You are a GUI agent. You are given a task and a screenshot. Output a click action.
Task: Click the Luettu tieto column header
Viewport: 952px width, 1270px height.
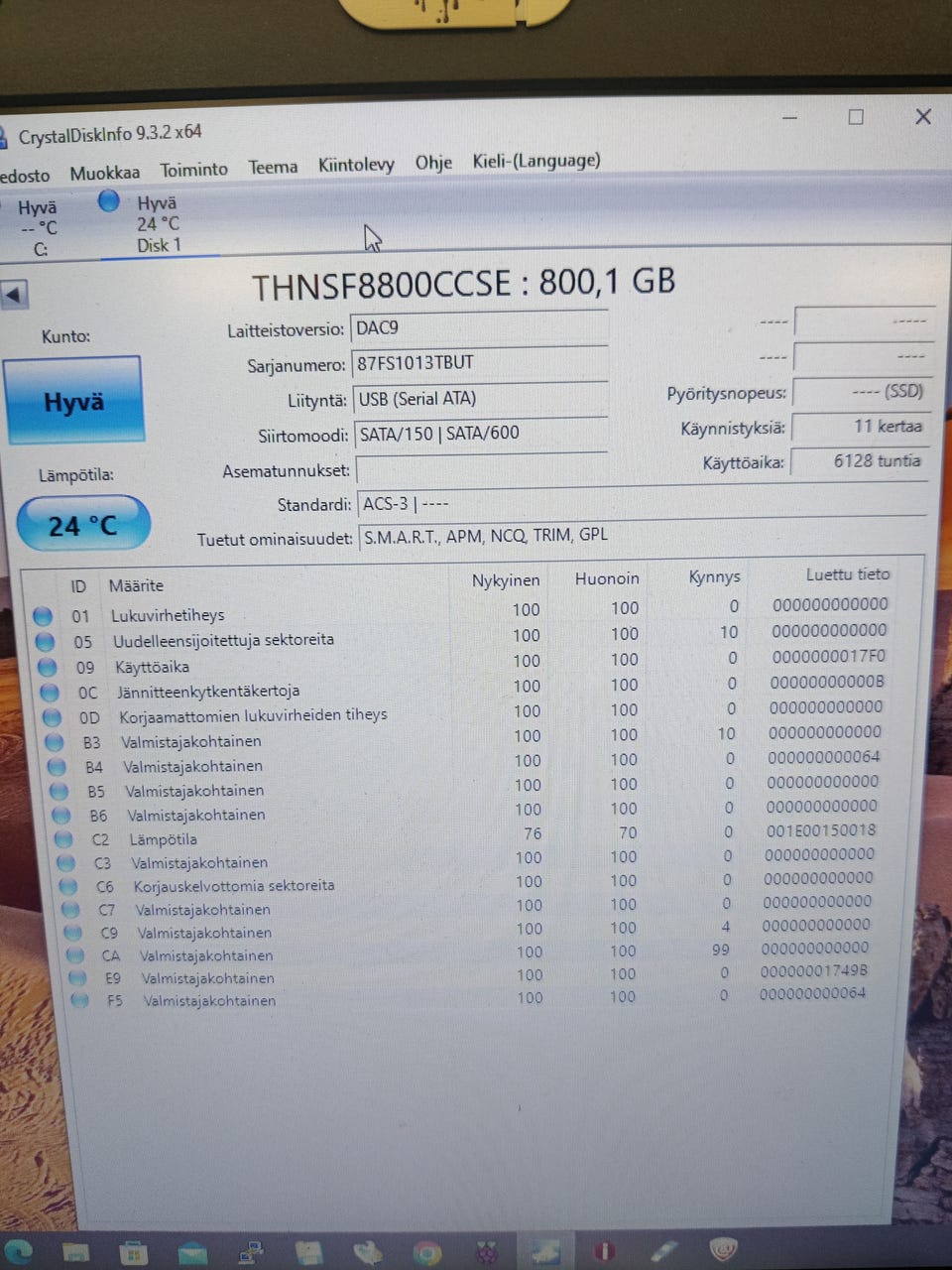click(848, 574)
